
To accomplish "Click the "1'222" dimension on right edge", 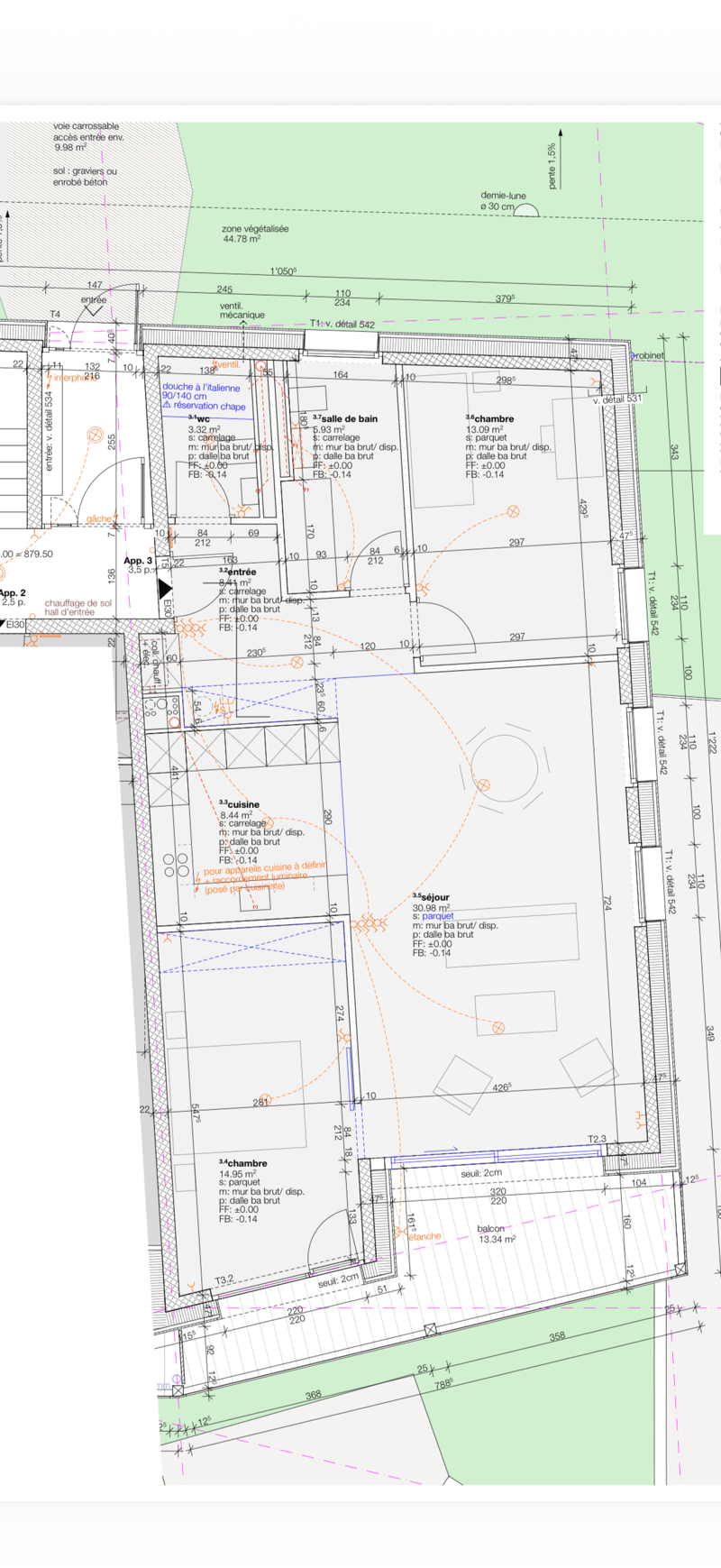I will [711, 743].
